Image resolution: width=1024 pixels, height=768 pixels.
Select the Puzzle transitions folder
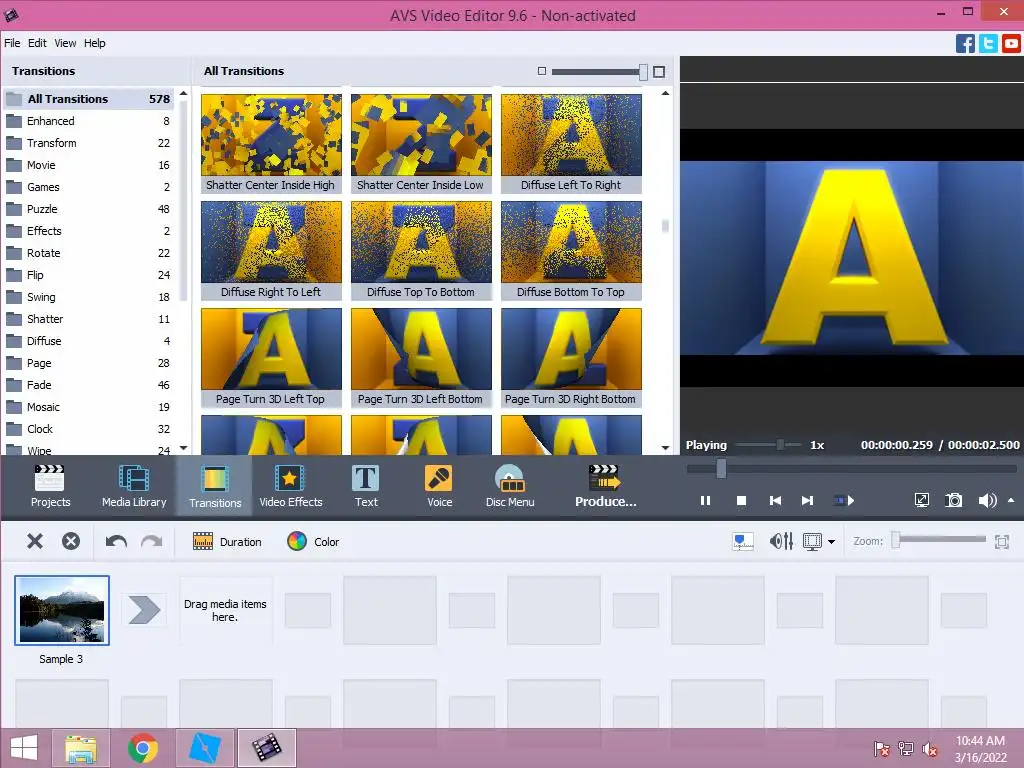(x=88, y=209)
